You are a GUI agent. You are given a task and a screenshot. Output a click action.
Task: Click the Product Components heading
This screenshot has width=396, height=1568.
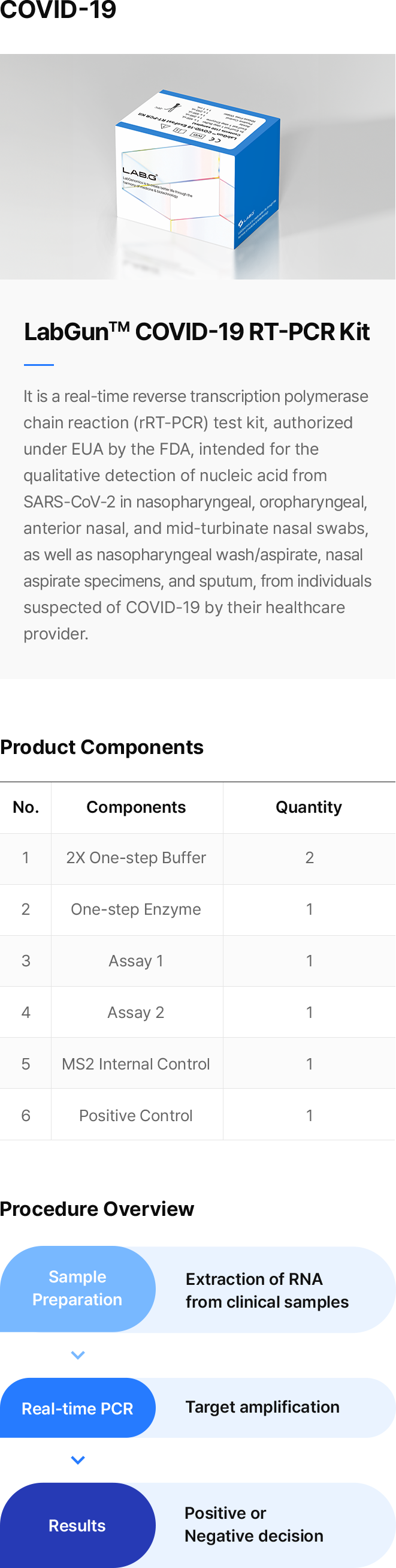pos(102,747)
